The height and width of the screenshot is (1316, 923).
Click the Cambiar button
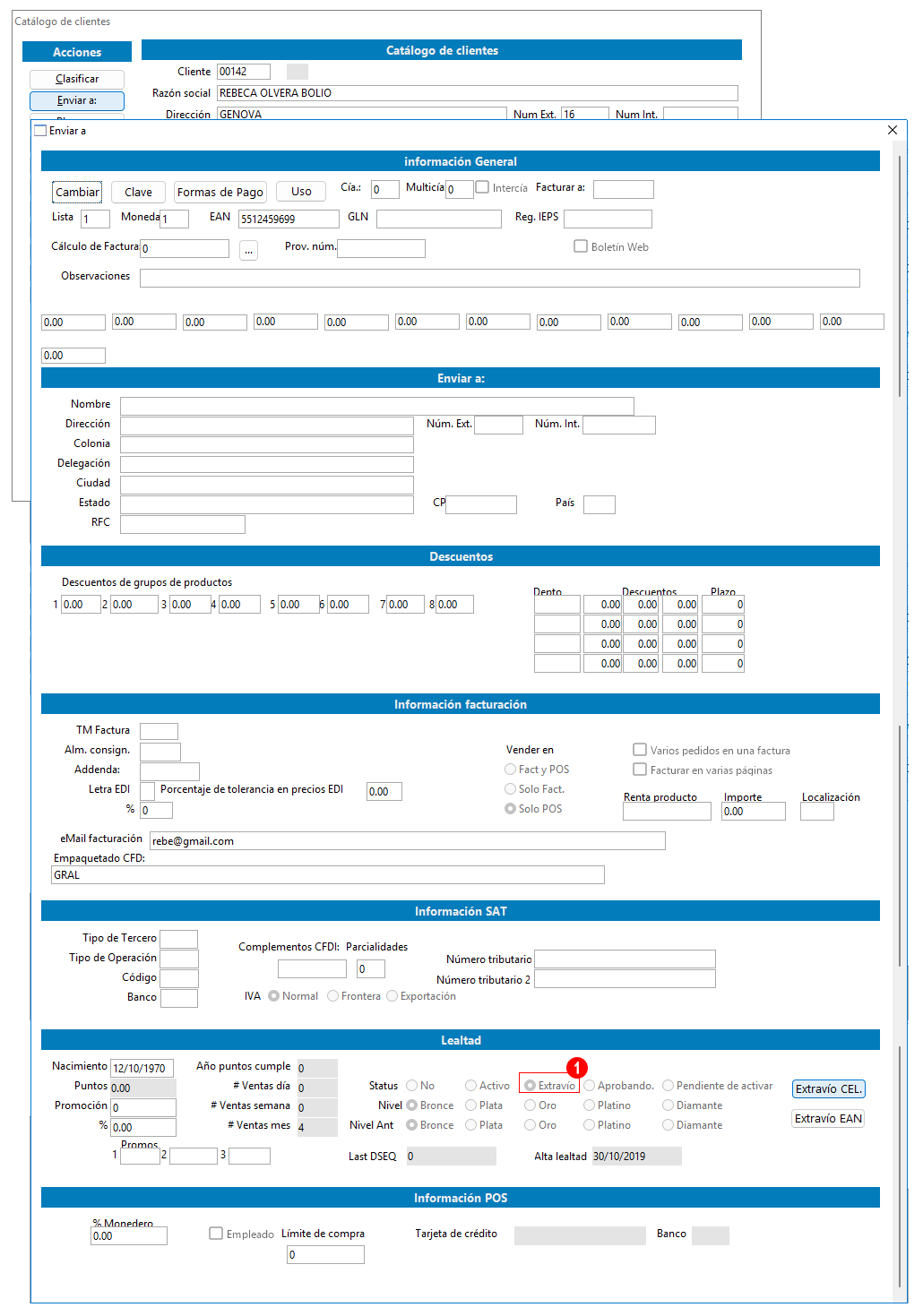77,192
